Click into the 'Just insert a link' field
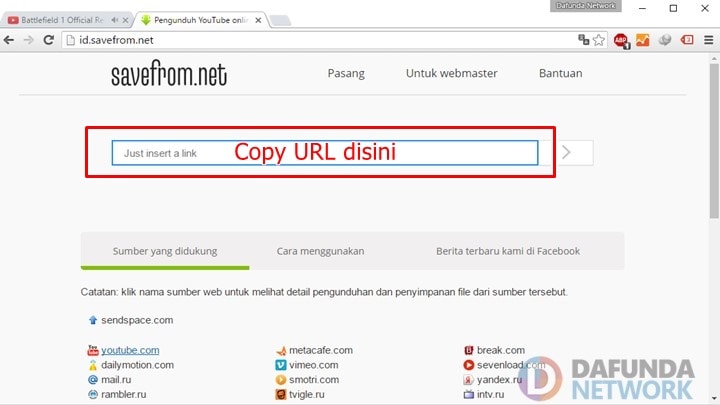This screenshot has width=720, height=405. point(325,153)
